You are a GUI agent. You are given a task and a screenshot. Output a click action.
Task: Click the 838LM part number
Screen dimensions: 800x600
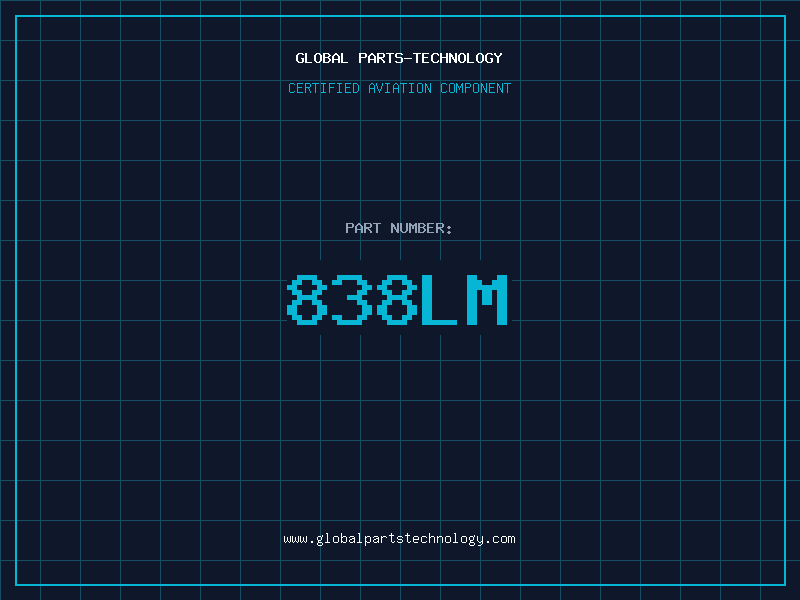tap(397, 299)
